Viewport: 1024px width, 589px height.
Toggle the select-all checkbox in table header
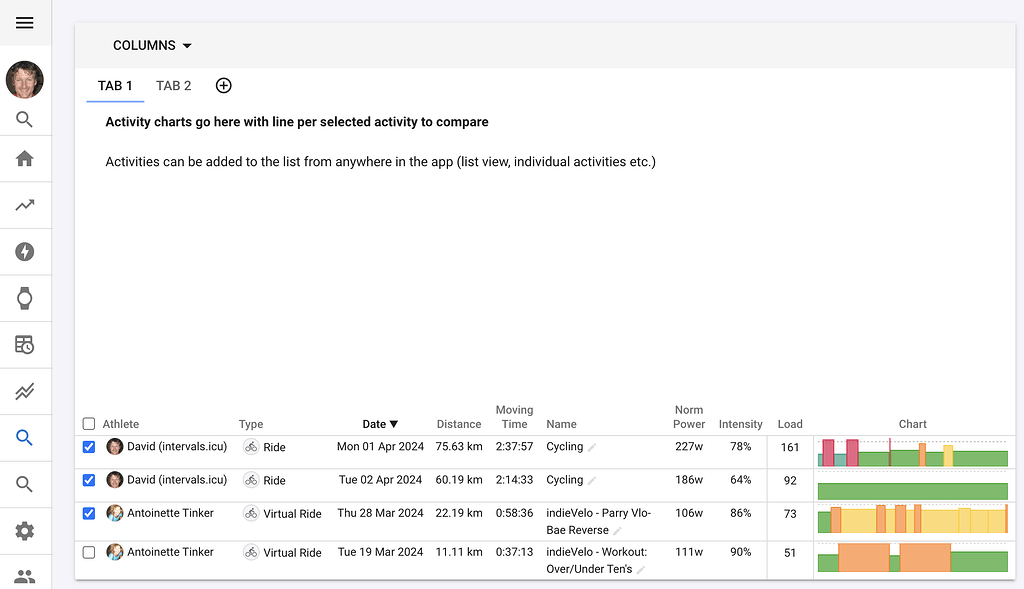88,423
